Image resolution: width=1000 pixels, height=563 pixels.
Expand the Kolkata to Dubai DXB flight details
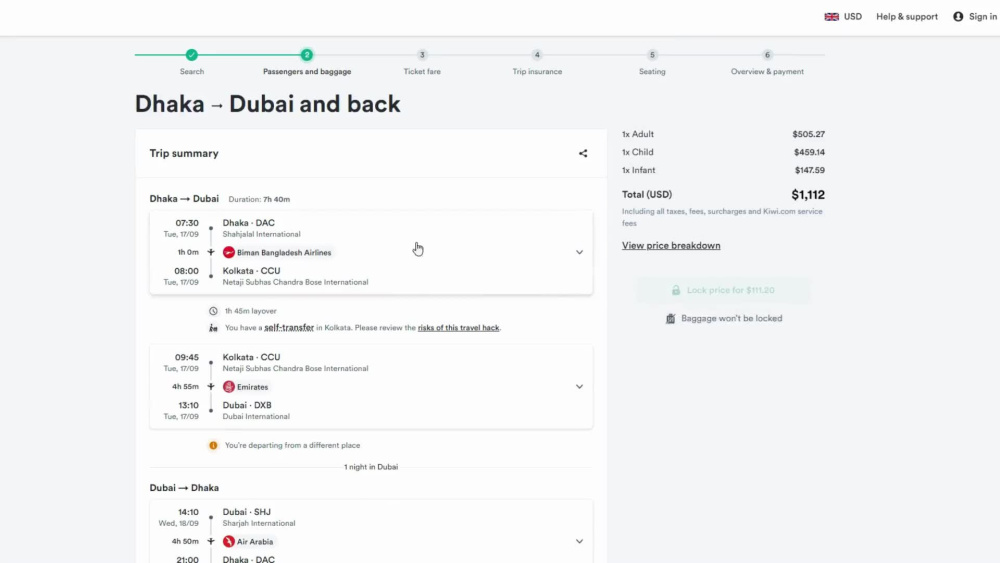click(x=579, y=386)
